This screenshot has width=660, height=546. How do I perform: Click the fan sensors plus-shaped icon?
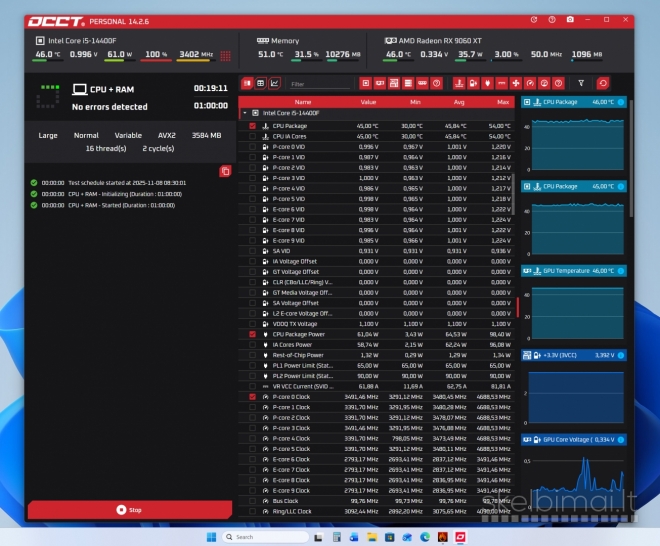(516, 83)
